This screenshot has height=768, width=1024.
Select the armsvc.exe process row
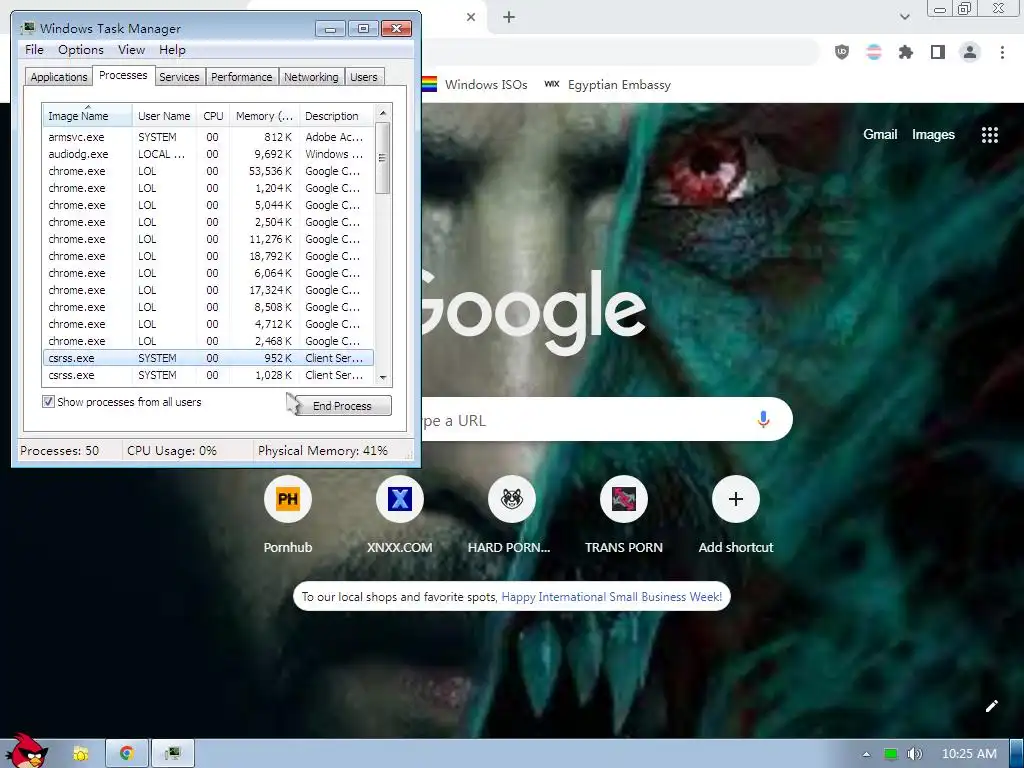tap(208, 137)
